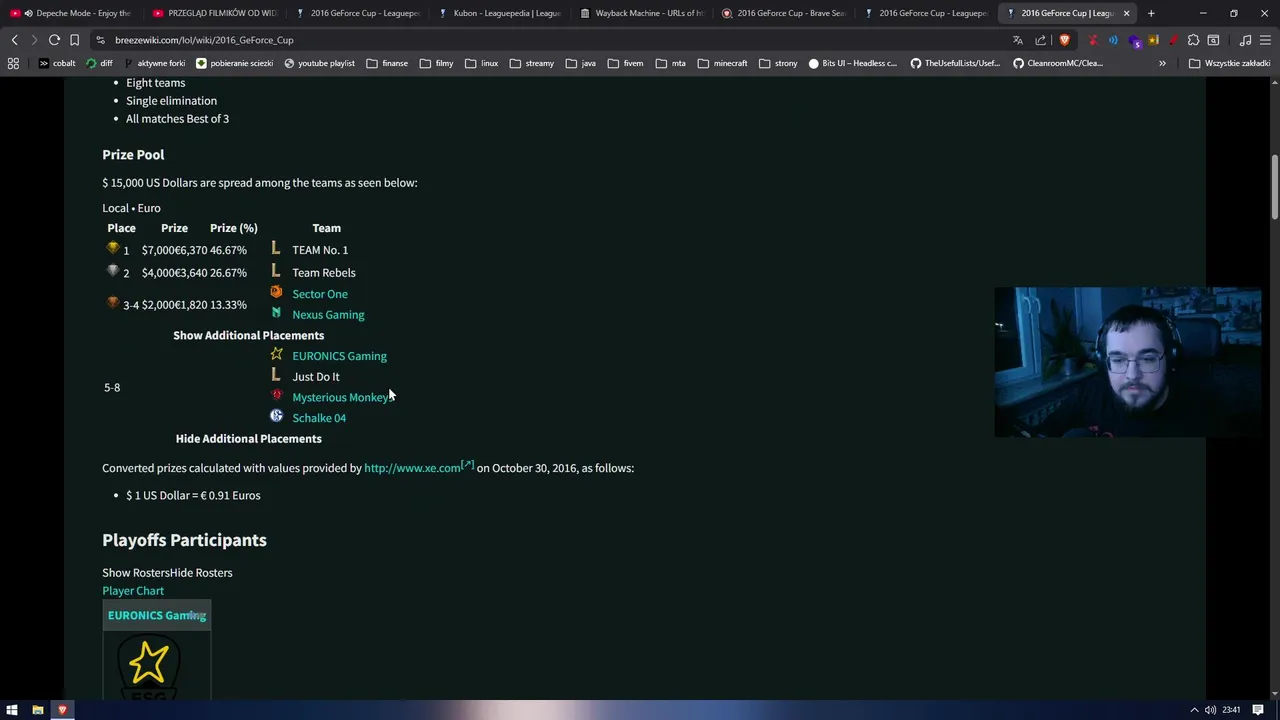This screenshot has height=720, width=1280.
Task: Open Windows notification center icon
Action: click(x=1258, y=710)
